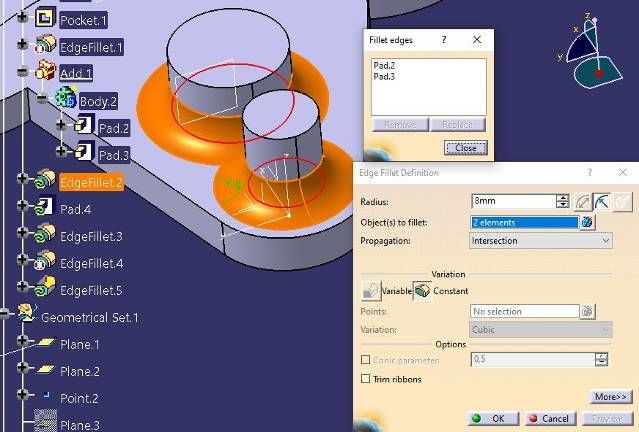The image size is (639, 432).
Task: Enable the Trim ribbons checkbox
Action: (365, 379)
